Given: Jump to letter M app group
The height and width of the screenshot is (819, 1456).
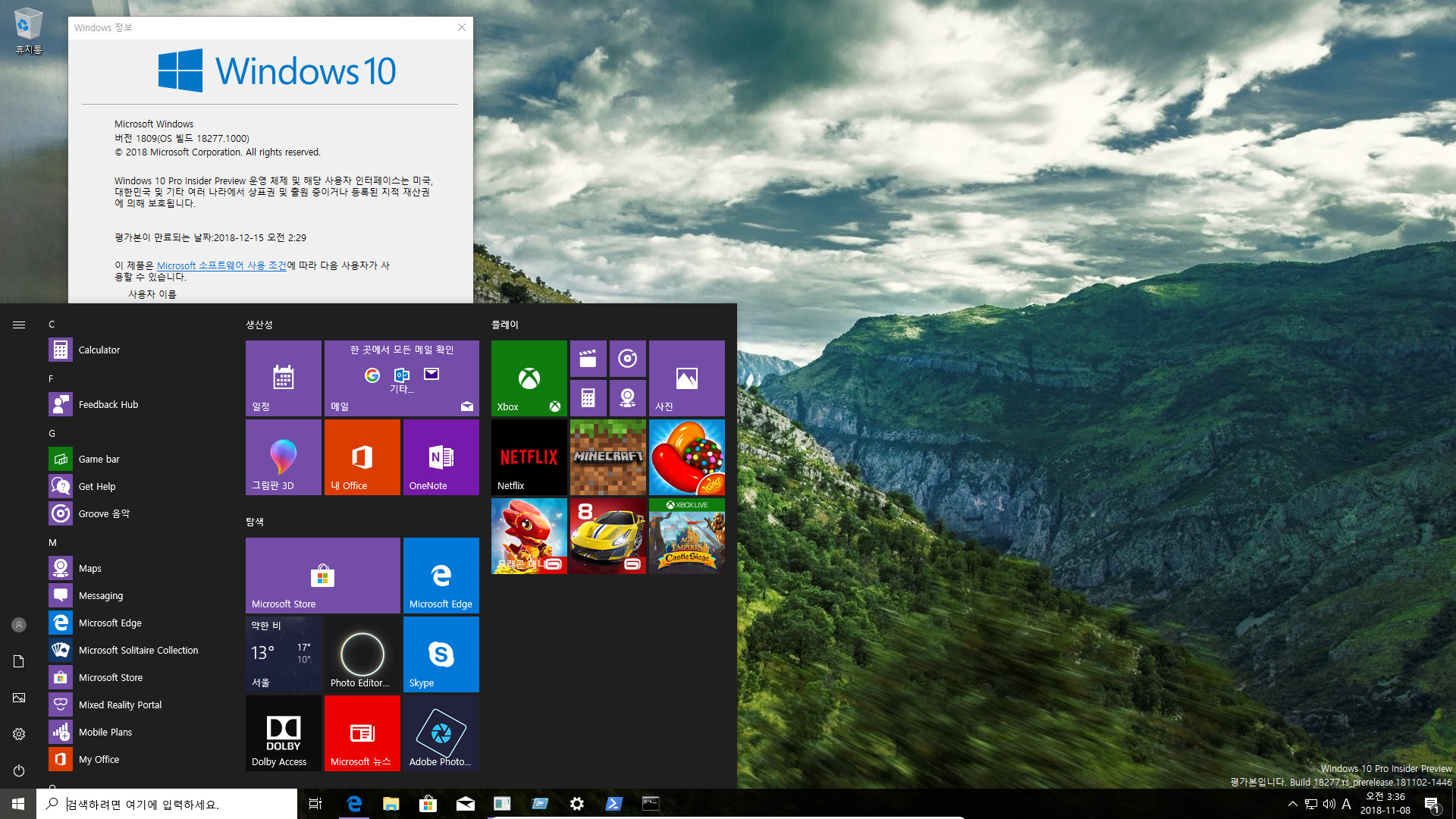Looking at the screenshot, I should coord(52,542).
